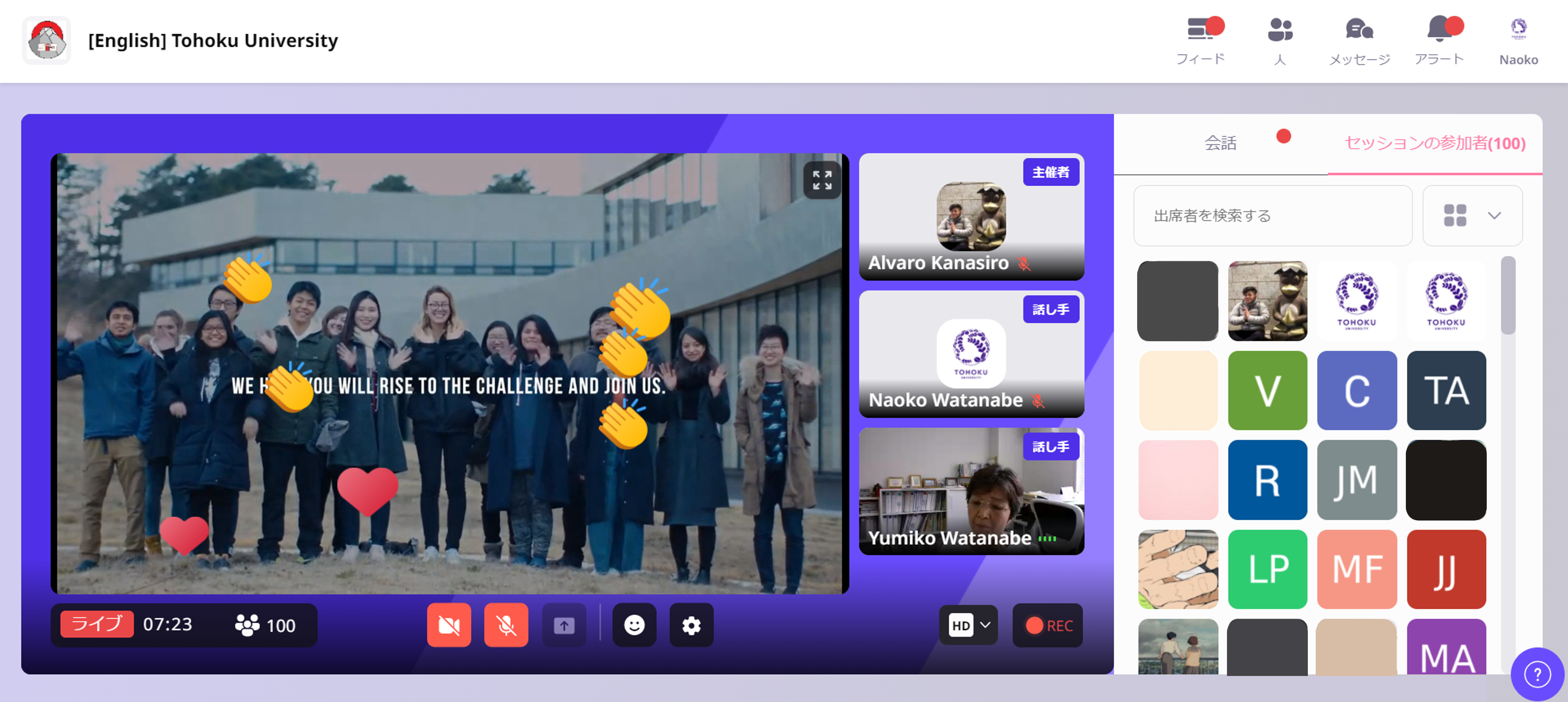Select the salmon MF participant avatar
The image size is (1568, 702).
(x=1357, y=569)
